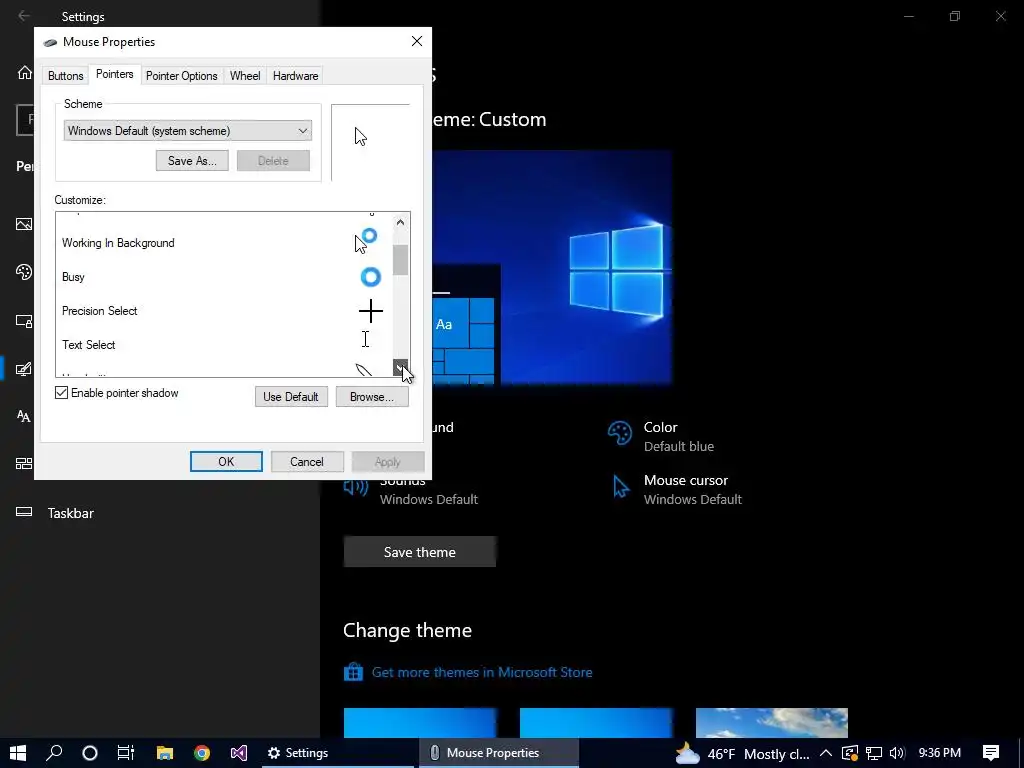Open taskbar Search icon
The height and width of the screenshot is (768, 1024).
(54, 753)
